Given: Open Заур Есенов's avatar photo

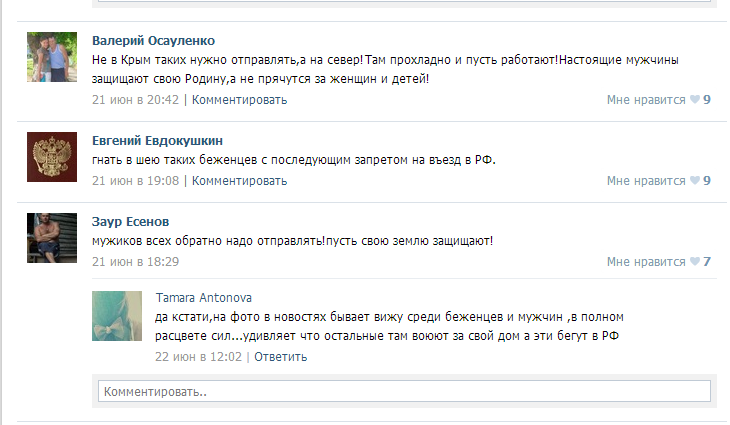Looking at the screenshot, I should click(x=52, y=238).
